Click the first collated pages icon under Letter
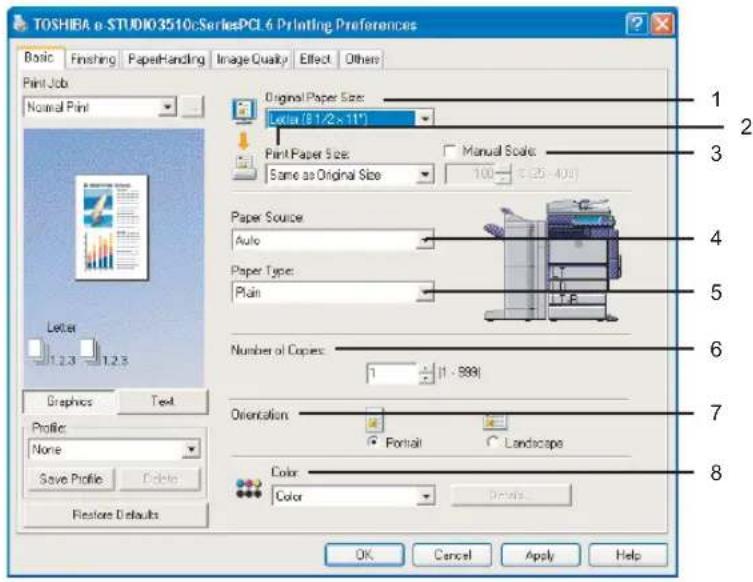The width and height of the screenshot is (753, 582). [x=38, y=352]
